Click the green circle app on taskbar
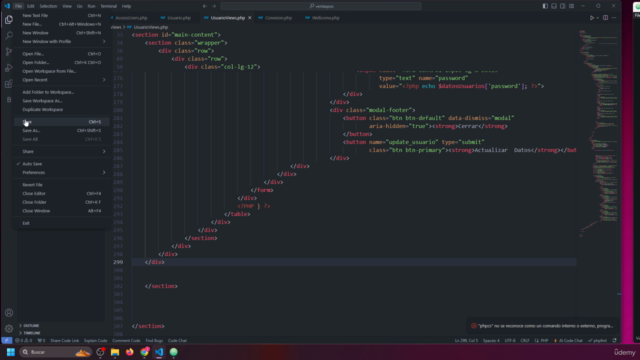Image resolution: width=640 pixels, height=360 pixels. [x=173, y=352]
